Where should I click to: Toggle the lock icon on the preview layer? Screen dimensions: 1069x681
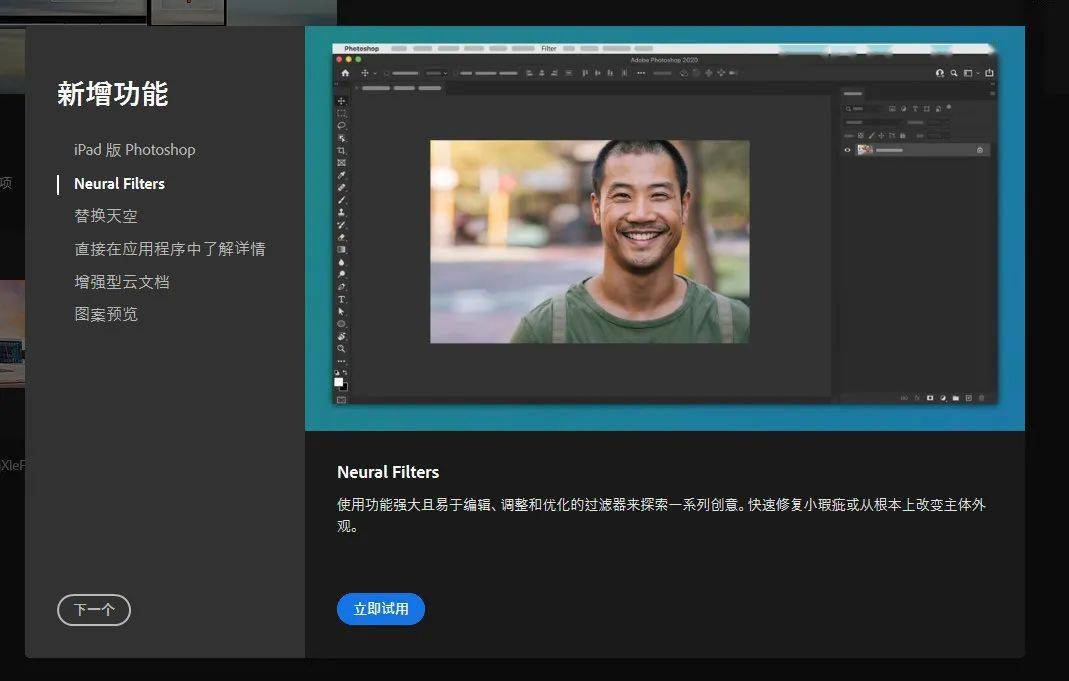pyautogui.click(x=980, y=150)
